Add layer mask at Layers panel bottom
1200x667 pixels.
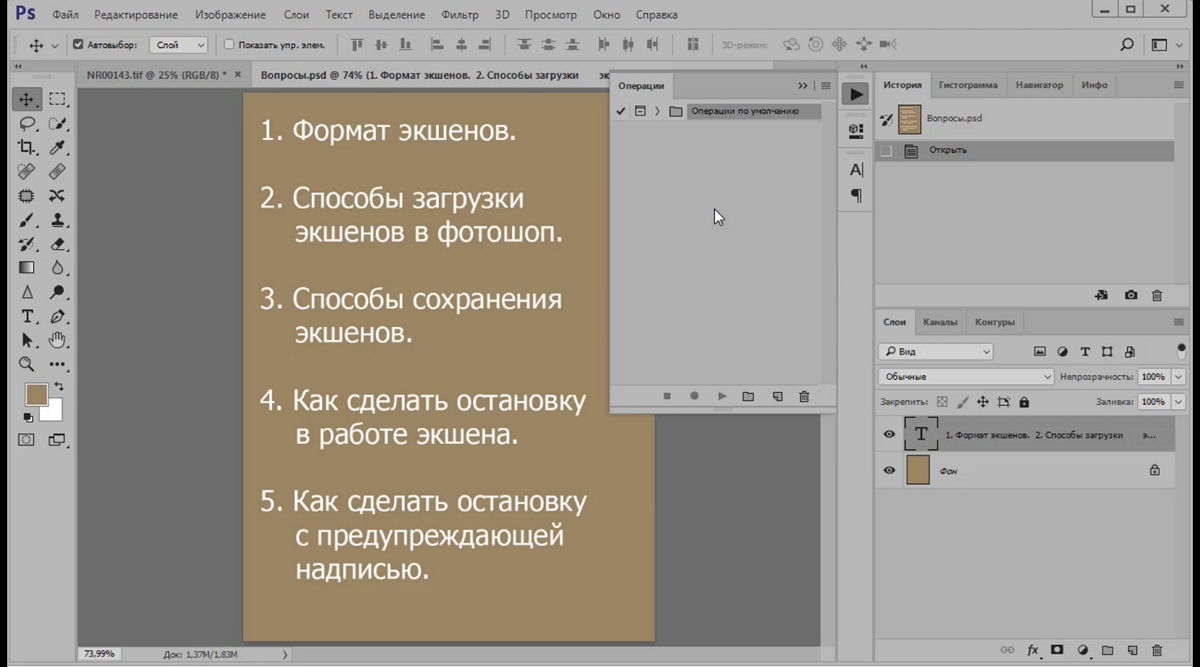tap(1057, 650)
